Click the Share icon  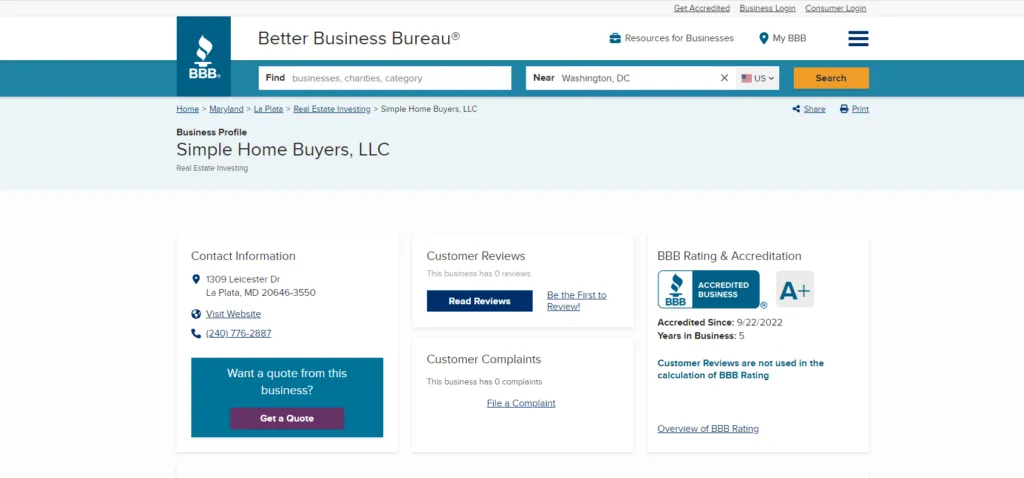[x=797, y=109]
